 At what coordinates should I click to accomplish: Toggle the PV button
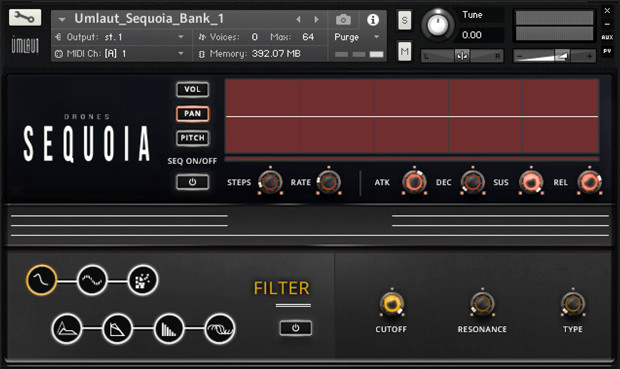click(x=607, y=51)
